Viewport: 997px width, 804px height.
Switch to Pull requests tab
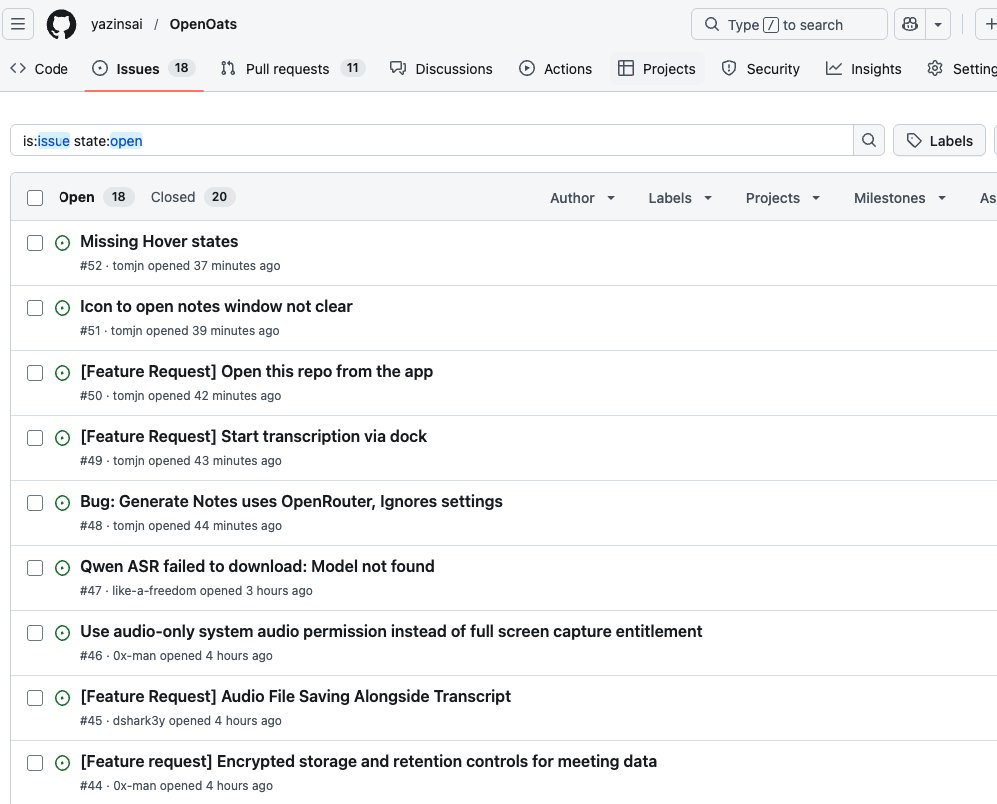[292, 69]
